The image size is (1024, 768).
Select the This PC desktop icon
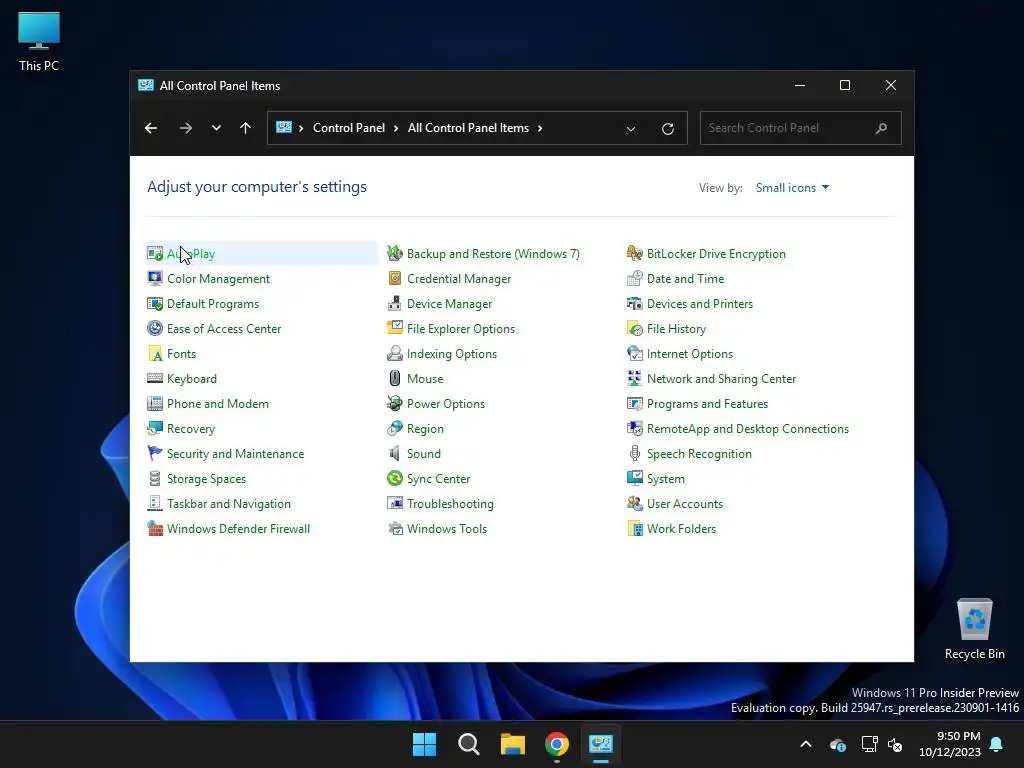click(x=39, y=41)
